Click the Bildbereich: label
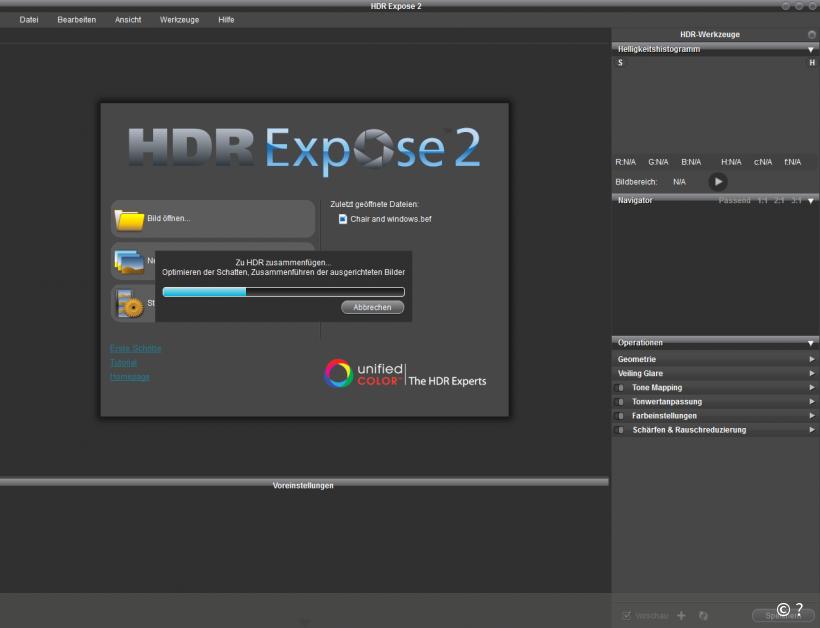The height and width of the screenshot is (628, 820). click(x=636, y=182)
